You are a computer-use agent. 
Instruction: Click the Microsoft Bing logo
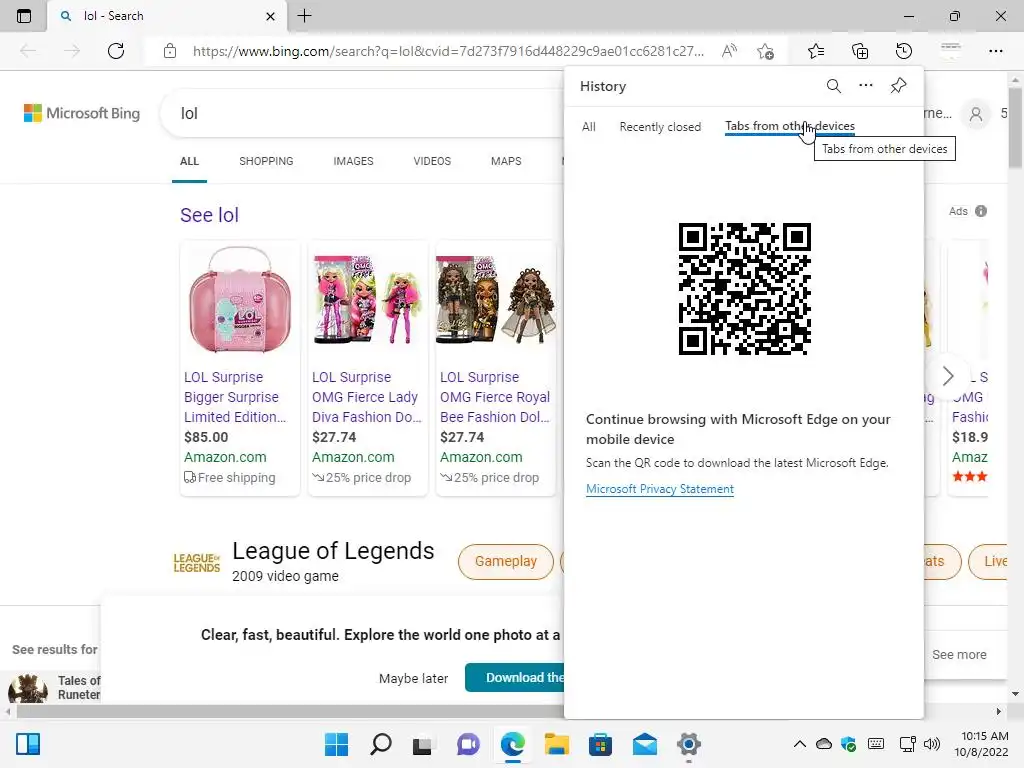coord(82,113)
